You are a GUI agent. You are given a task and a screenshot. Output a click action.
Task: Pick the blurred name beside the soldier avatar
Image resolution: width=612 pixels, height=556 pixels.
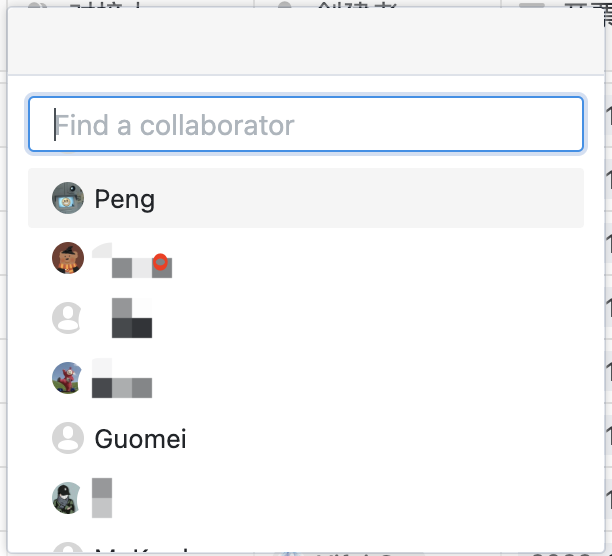pos(102,498)
